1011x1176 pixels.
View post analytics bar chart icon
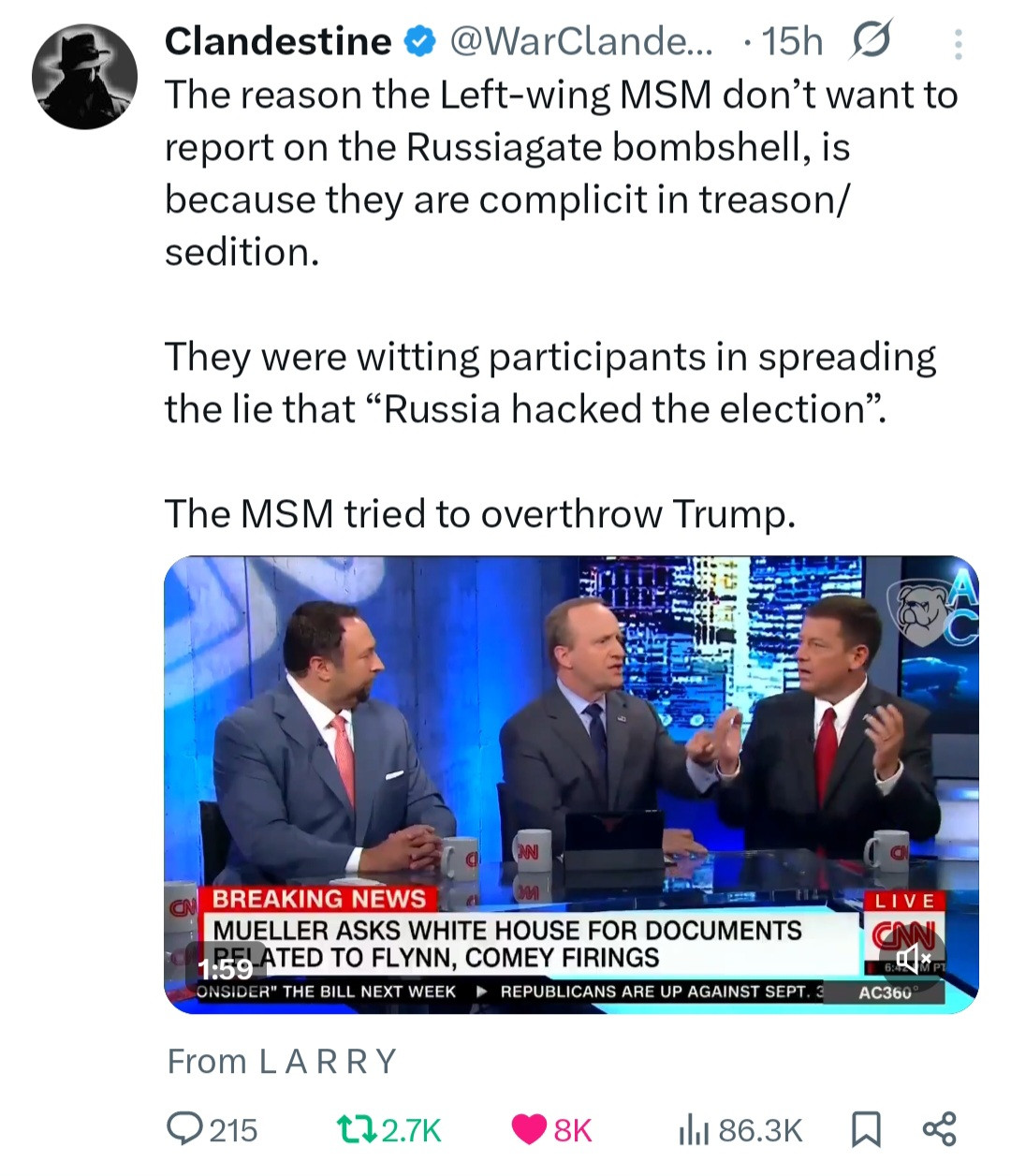692,1130
